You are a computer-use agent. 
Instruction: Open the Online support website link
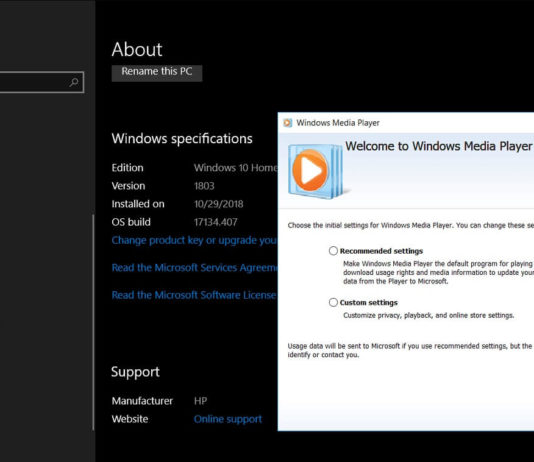[228, 419]
